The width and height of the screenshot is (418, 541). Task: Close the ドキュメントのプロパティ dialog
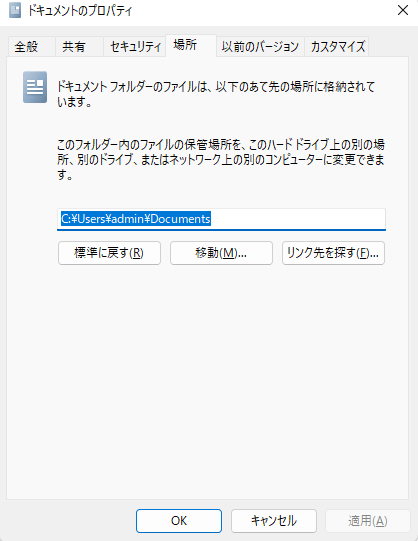tap(402, 11)
